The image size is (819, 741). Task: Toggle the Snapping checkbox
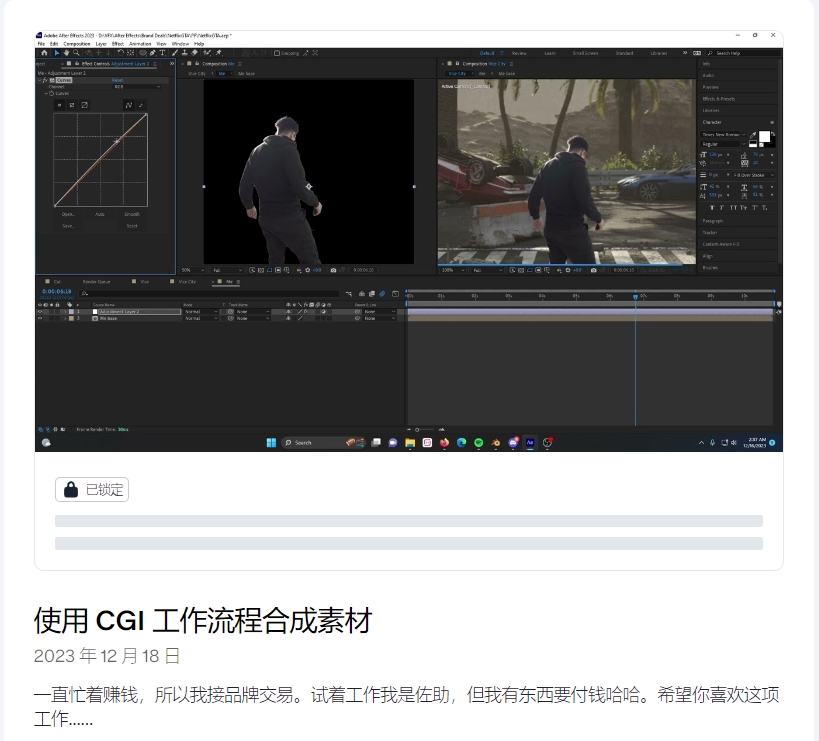click(277, 53)
